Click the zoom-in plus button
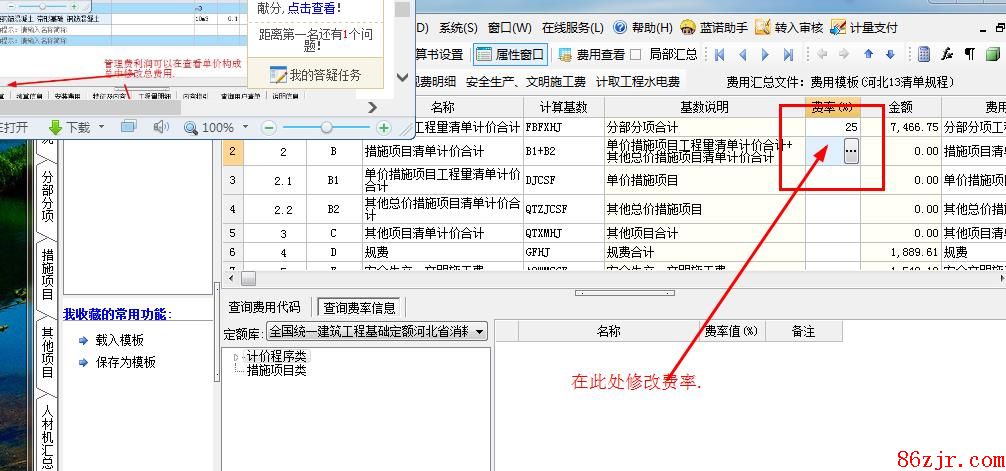 click(x=383, y=128)
